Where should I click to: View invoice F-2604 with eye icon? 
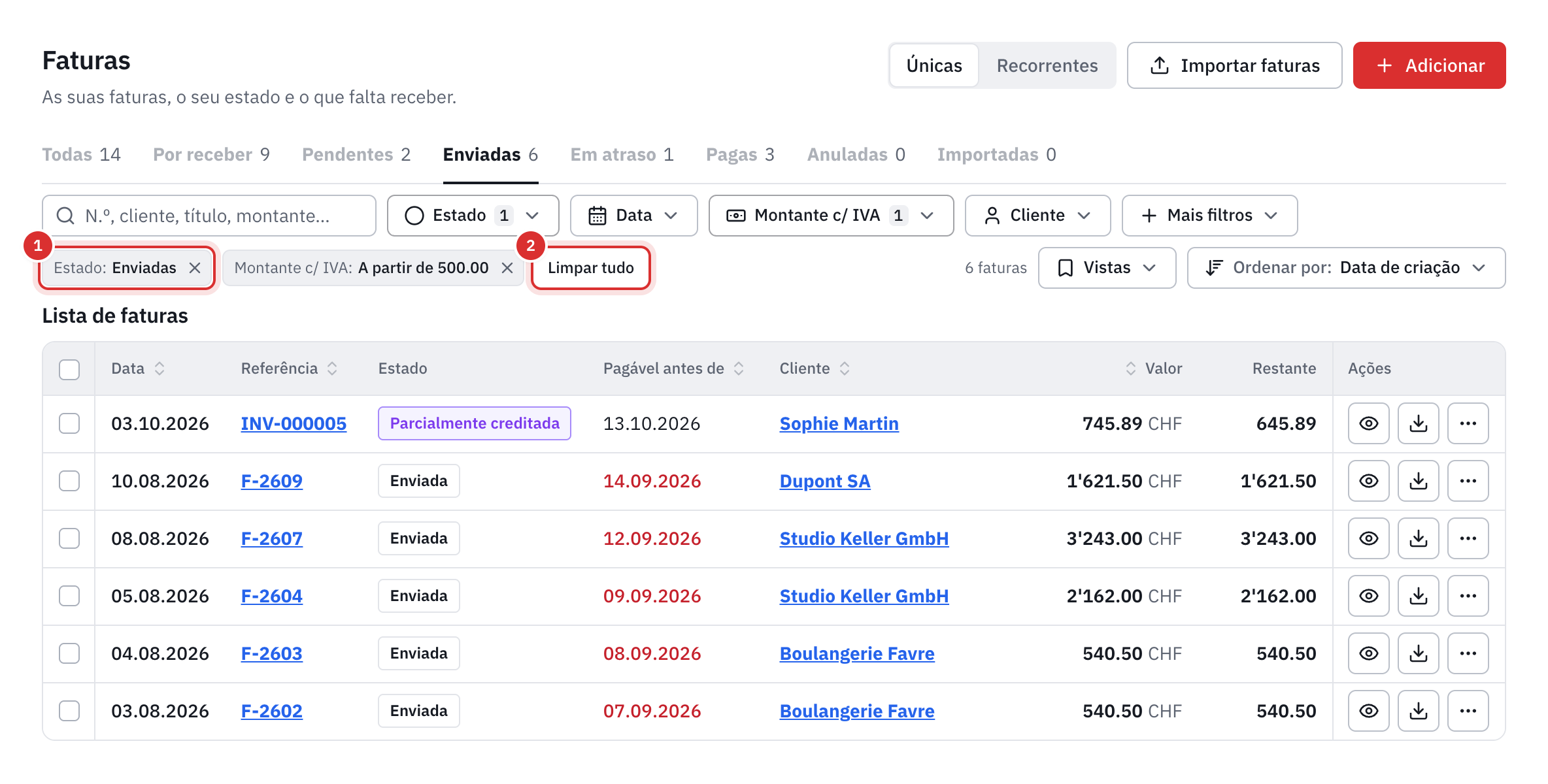coord(1368,596)
